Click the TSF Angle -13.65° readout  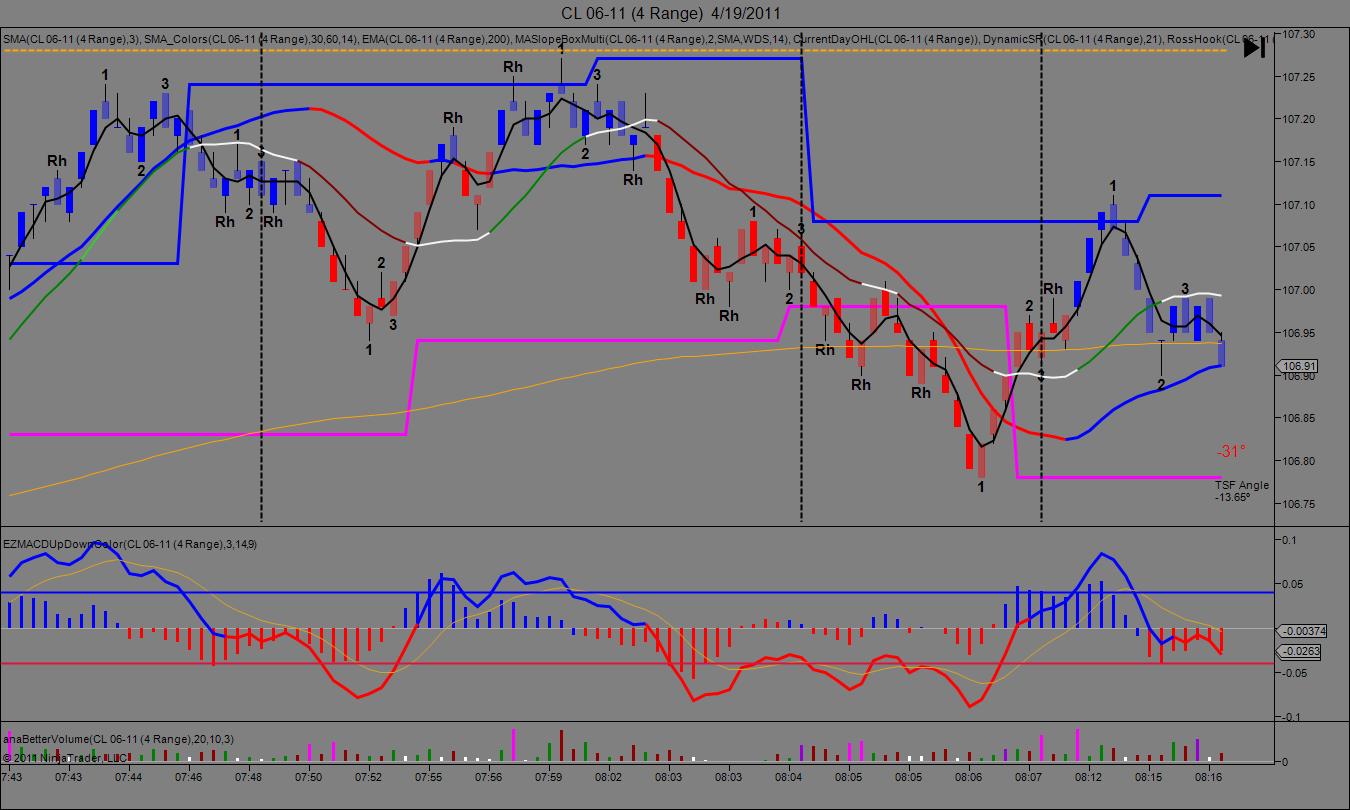[x=1241, y=491]
